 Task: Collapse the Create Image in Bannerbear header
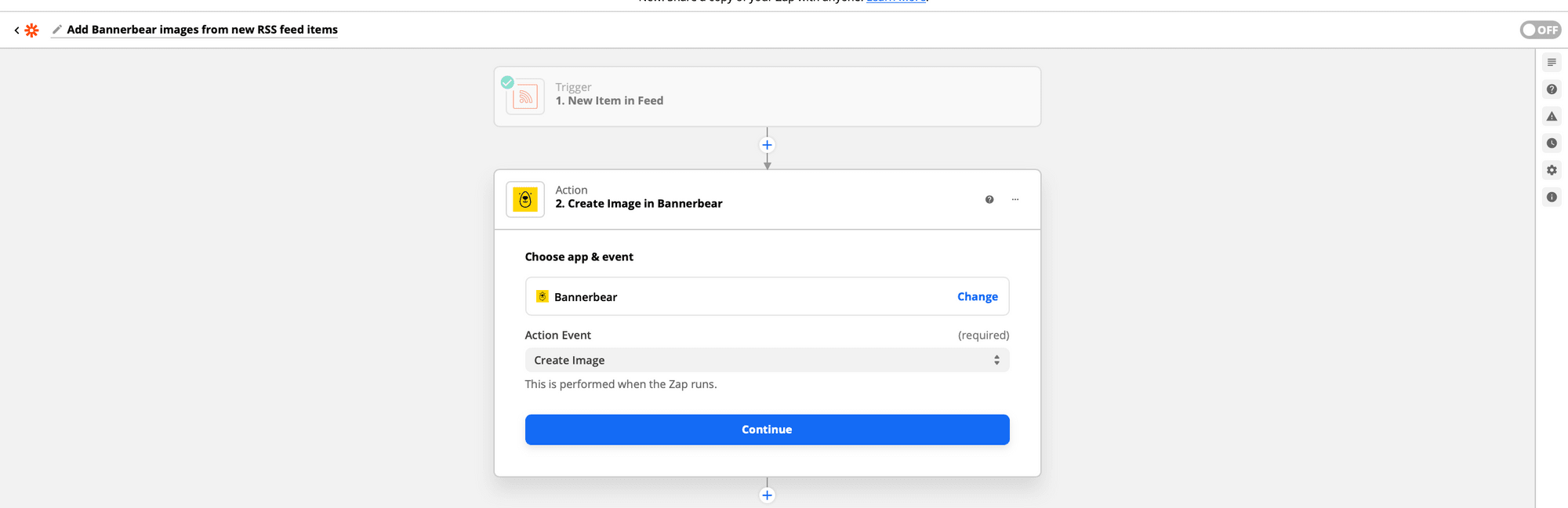768,199
